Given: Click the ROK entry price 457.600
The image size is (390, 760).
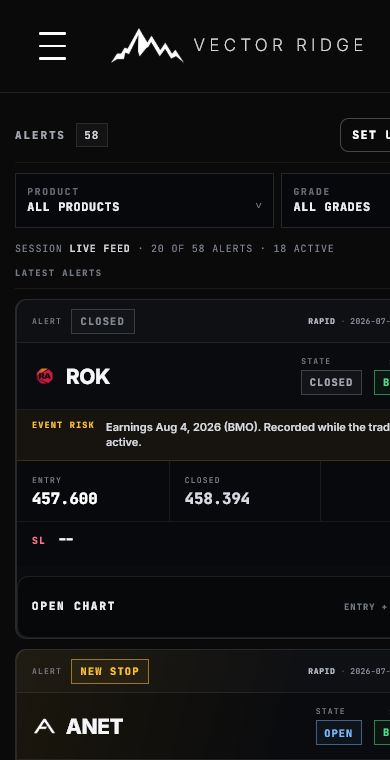Looking at the screenshot, I should pos(64,499).
